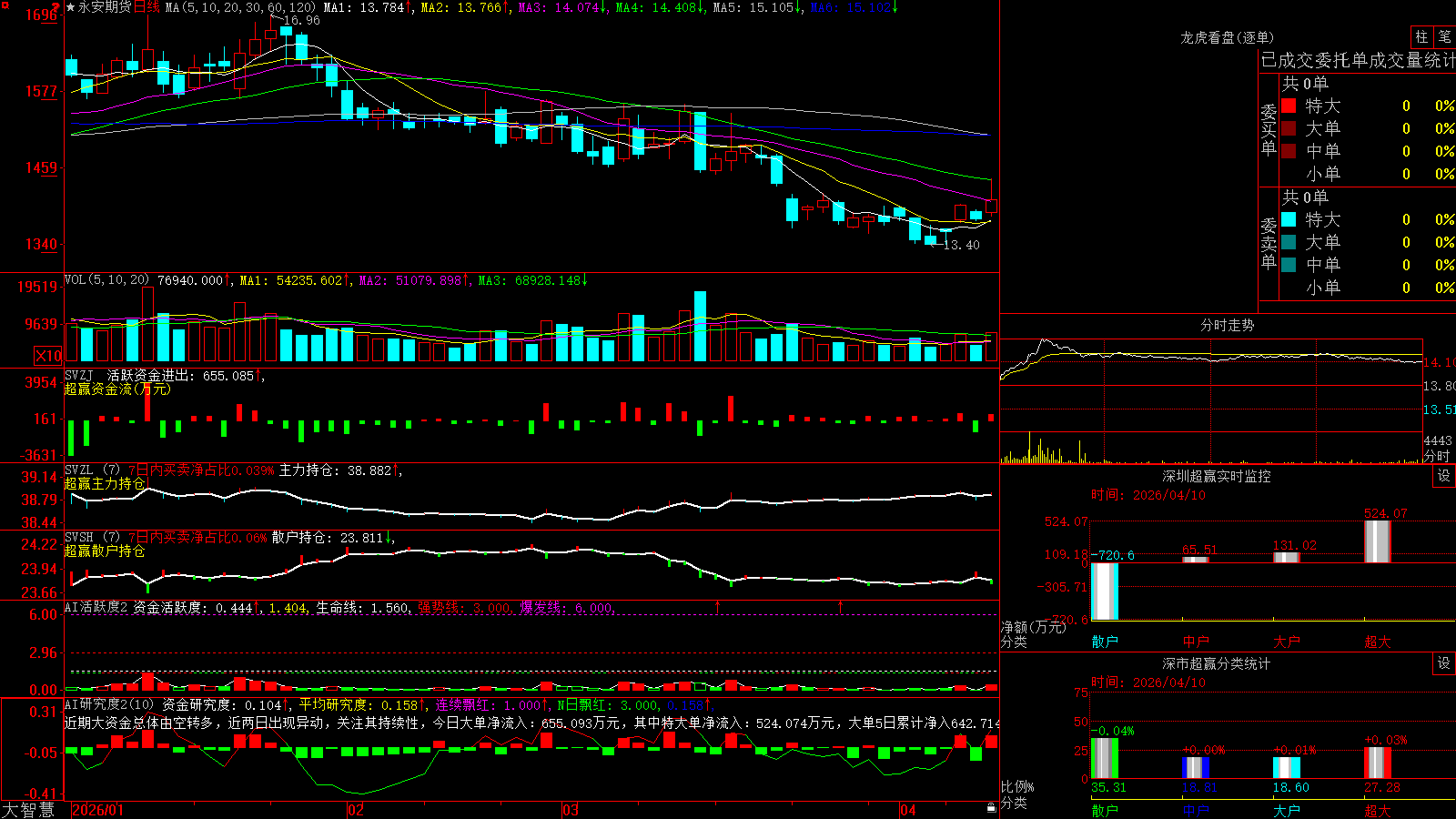
Task: Click the 龙虎看盘(逐单) panel title
Action: pyautogui.click(x=1228, y=37)
